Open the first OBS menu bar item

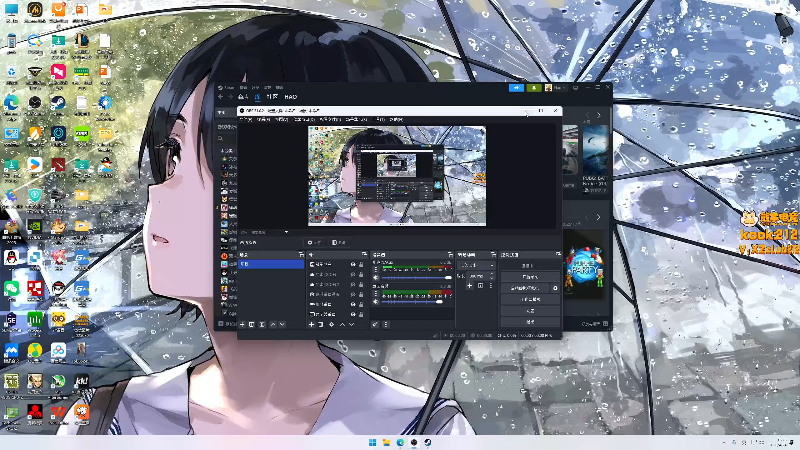pos(246,119)
